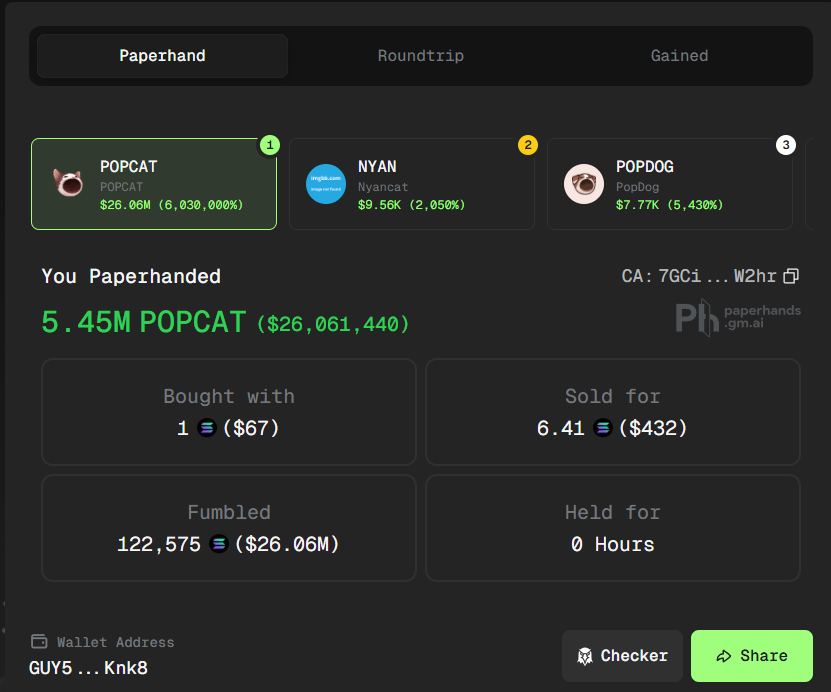Click rank badge 1 on POPCAT card
This screenshot has width=831, height=692.
click(x=270, y=145)
